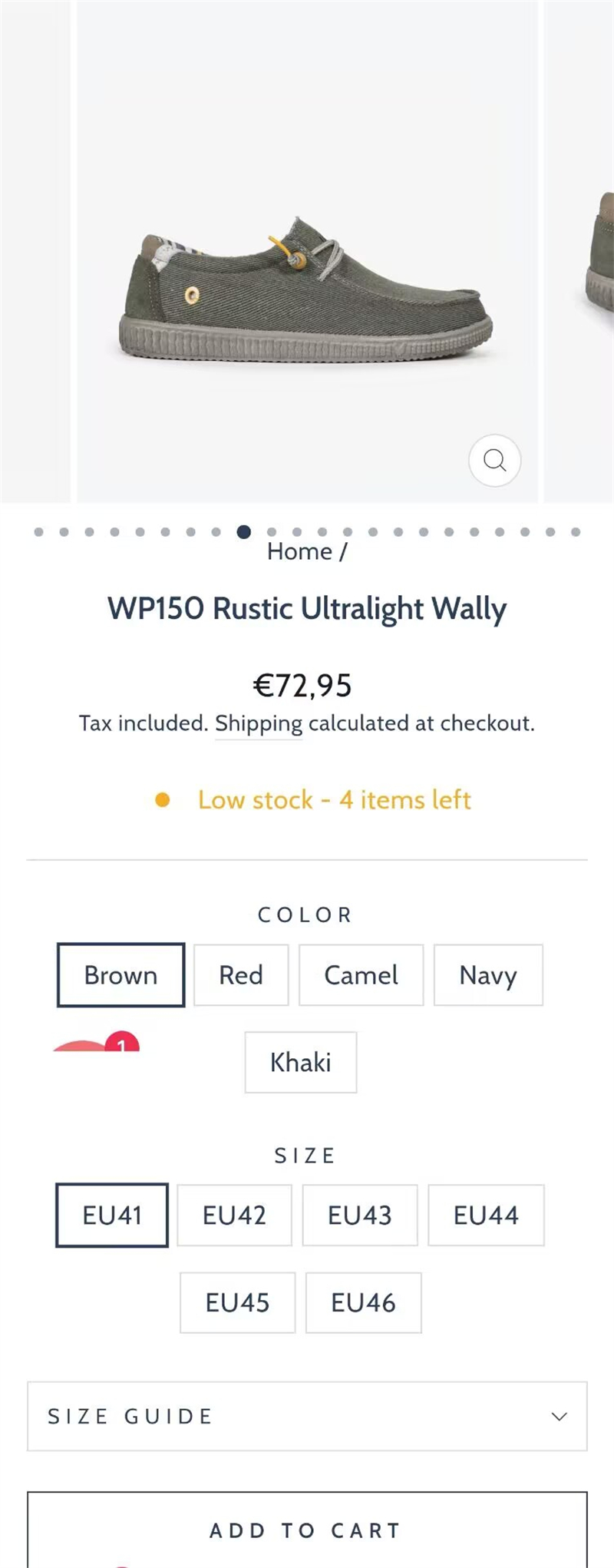614x1568 pixels.
Task: Select the Khaki color option
Action: 301,1062
